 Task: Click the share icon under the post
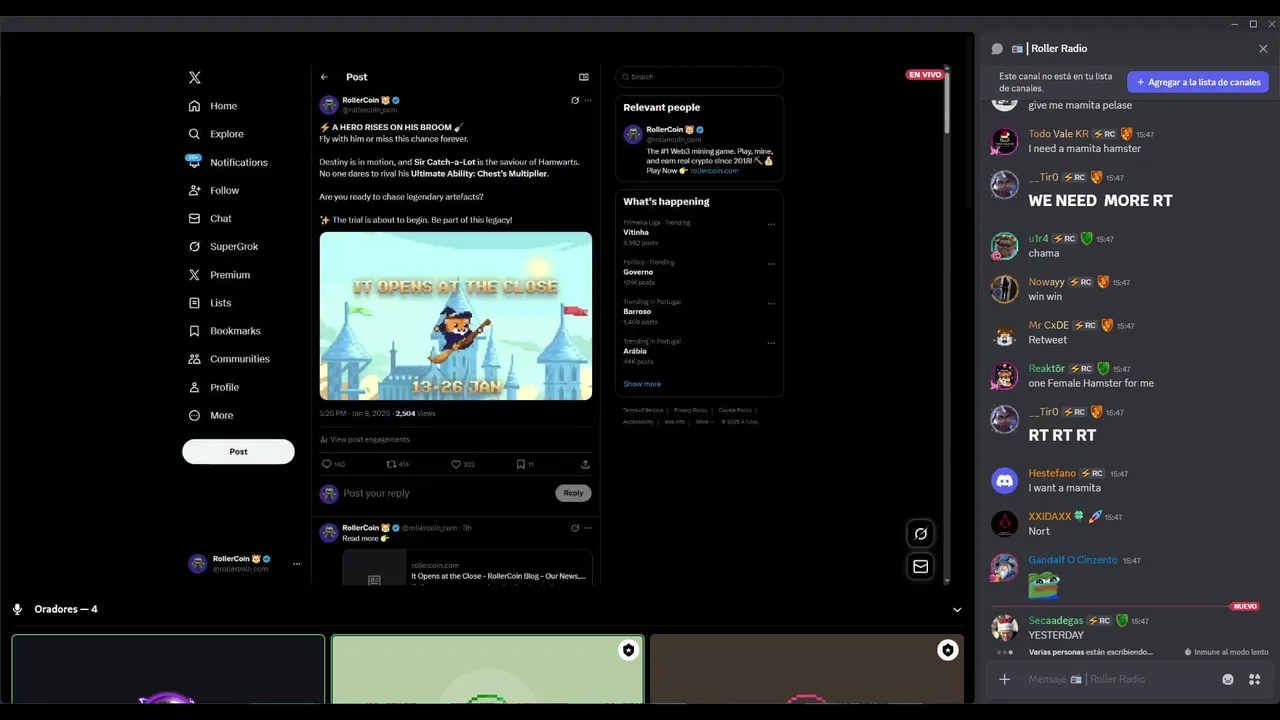[585, 464]
